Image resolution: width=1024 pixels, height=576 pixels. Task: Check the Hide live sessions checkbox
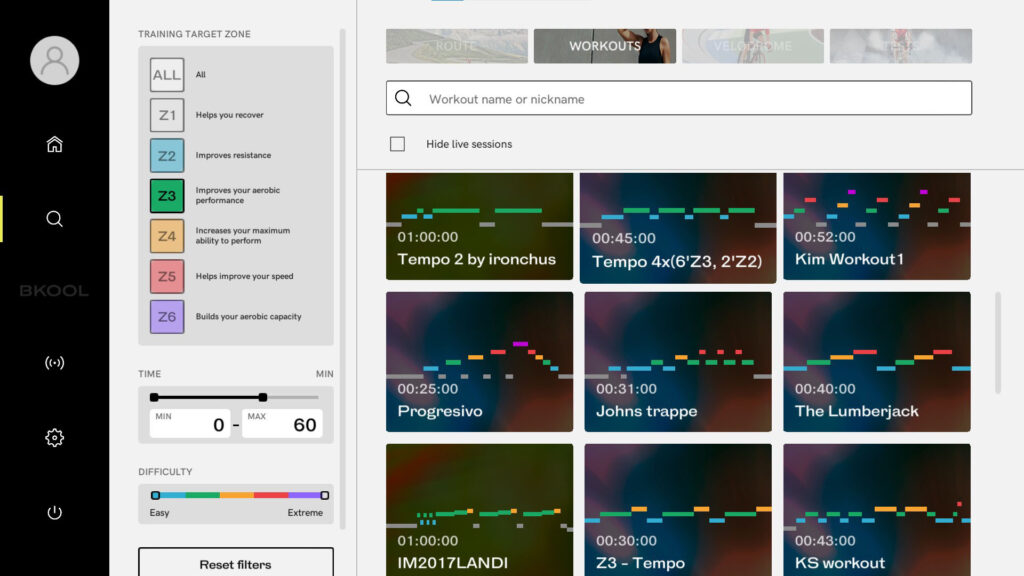(397, 144)
